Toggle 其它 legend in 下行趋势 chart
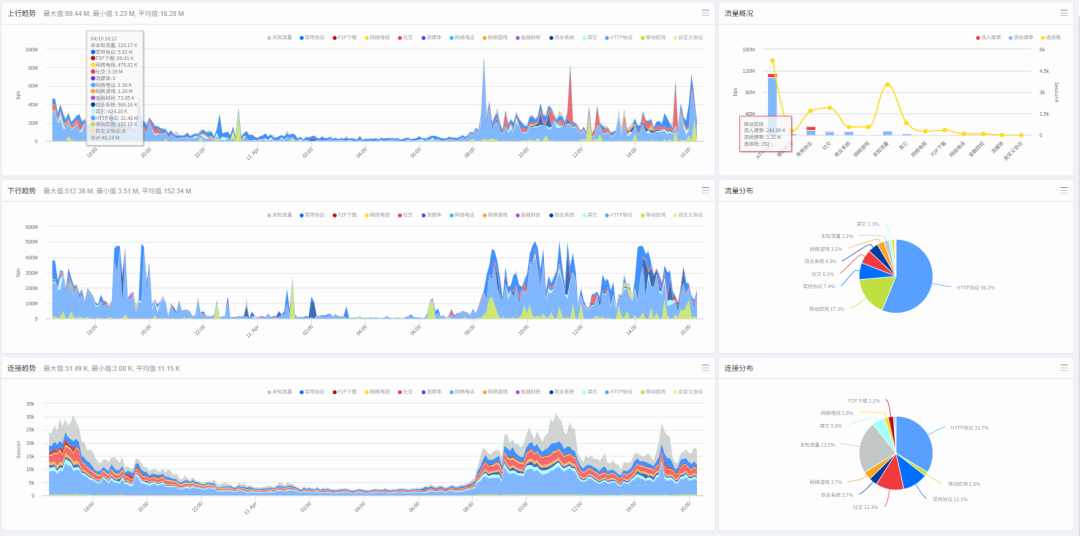1080x536 pixels. point(590,215)
